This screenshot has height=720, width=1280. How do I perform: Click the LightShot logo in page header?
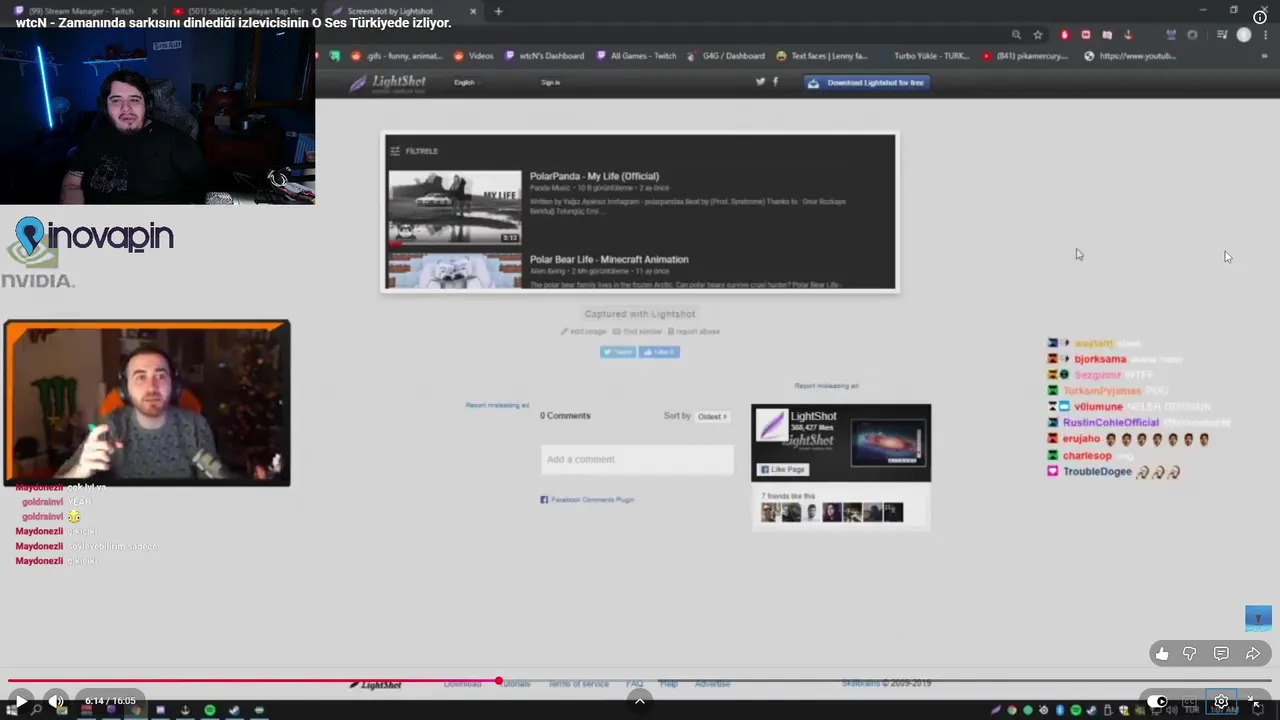[x=388, y=82]
